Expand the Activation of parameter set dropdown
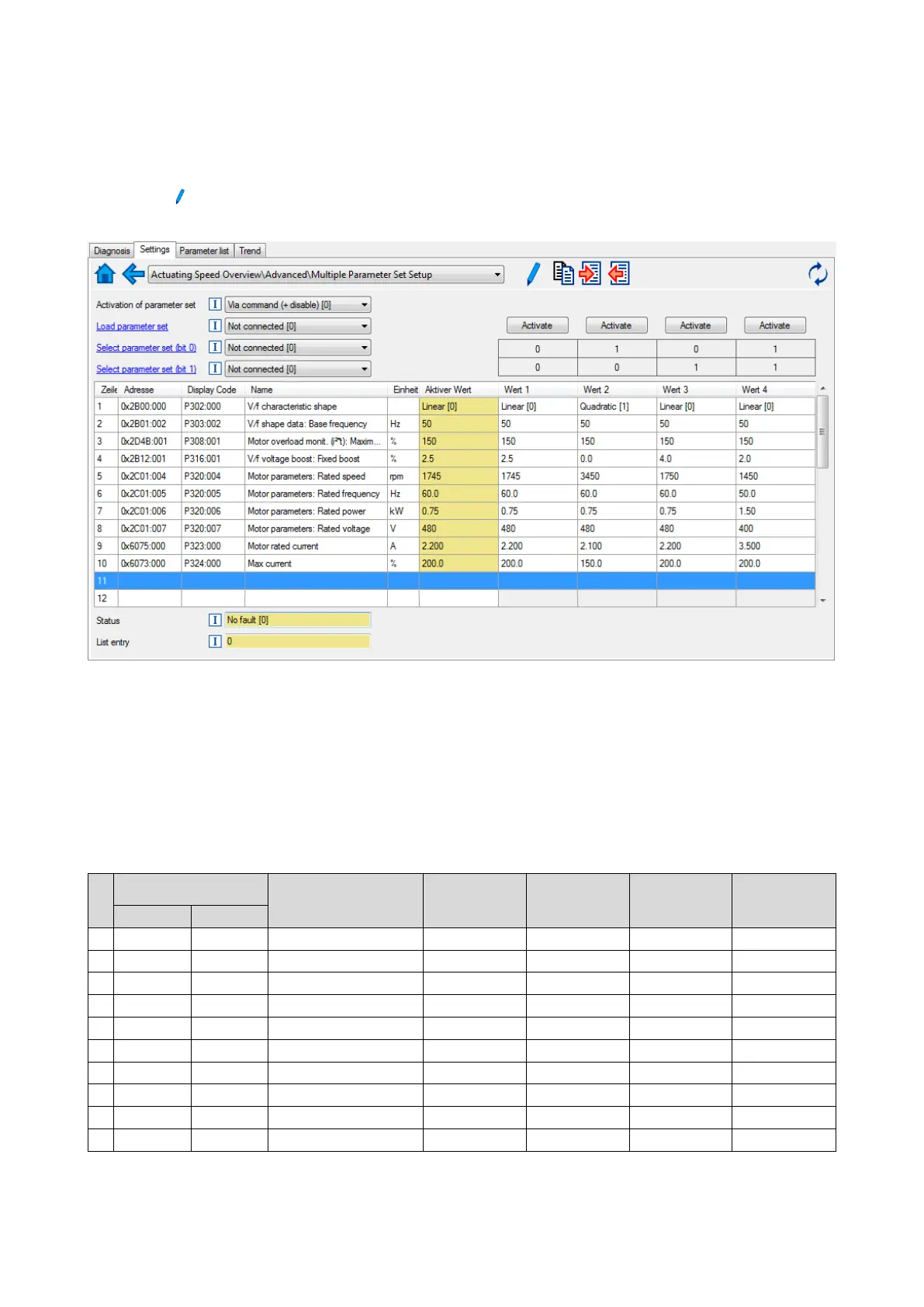The height and width of the screenshot is (1307, 924). coord(364,305)
